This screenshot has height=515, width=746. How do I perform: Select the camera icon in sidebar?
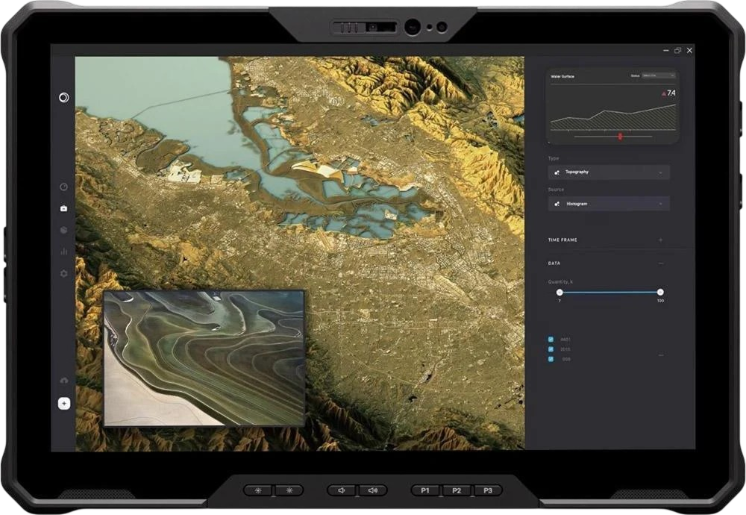[64, 208]
